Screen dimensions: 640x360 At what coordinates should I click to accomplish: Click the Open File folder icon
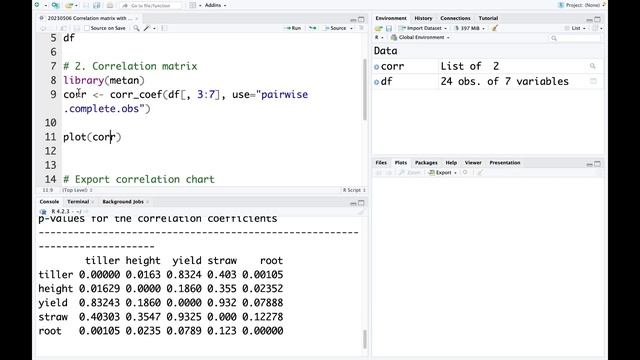pyautogui.click(x=69, y=5)
